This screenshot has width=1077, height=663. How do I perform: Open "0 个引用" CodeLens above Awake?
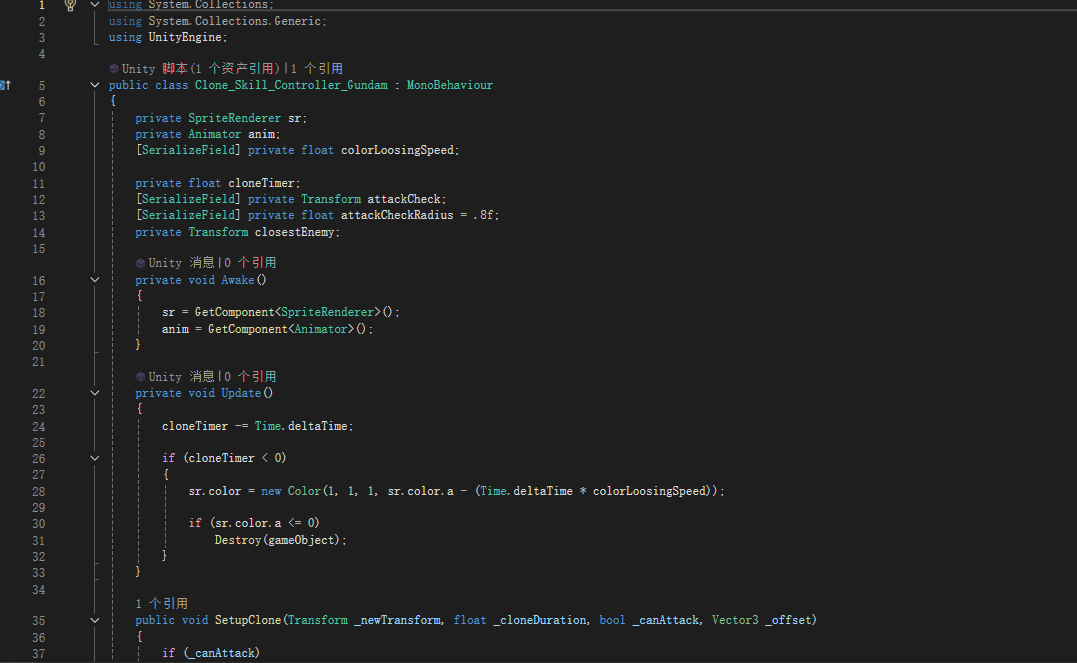250,263
